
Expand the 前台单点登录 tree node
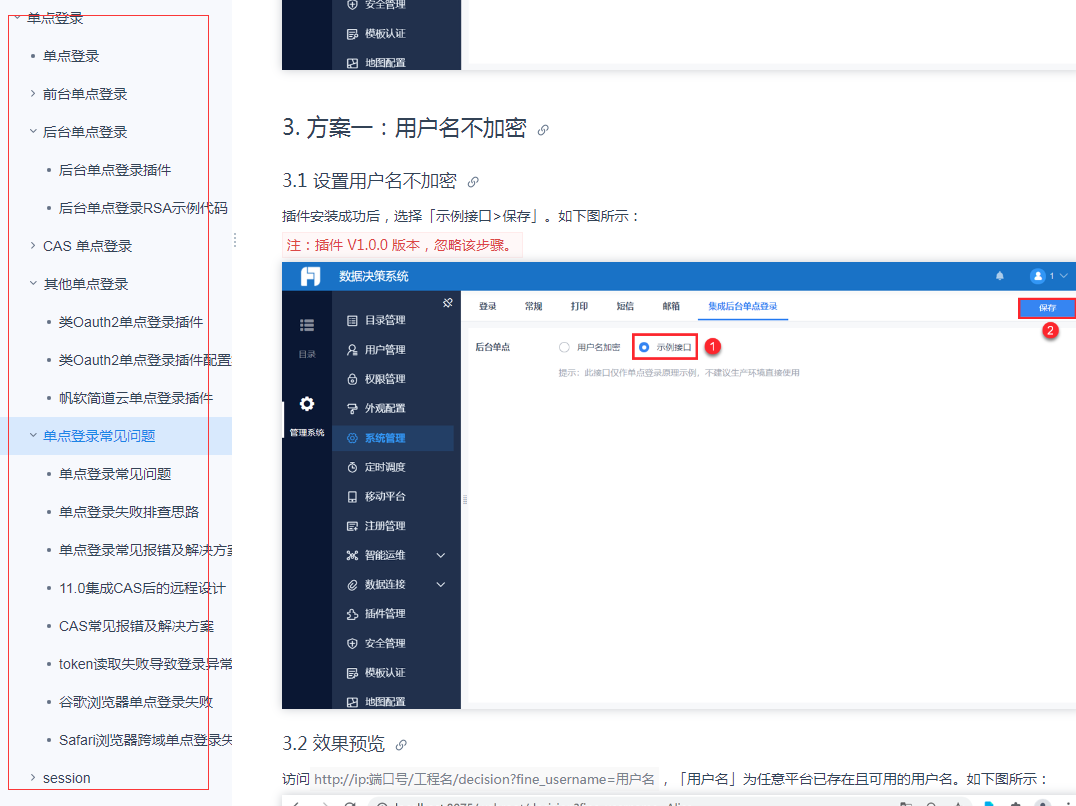click(x=32, y=93)
